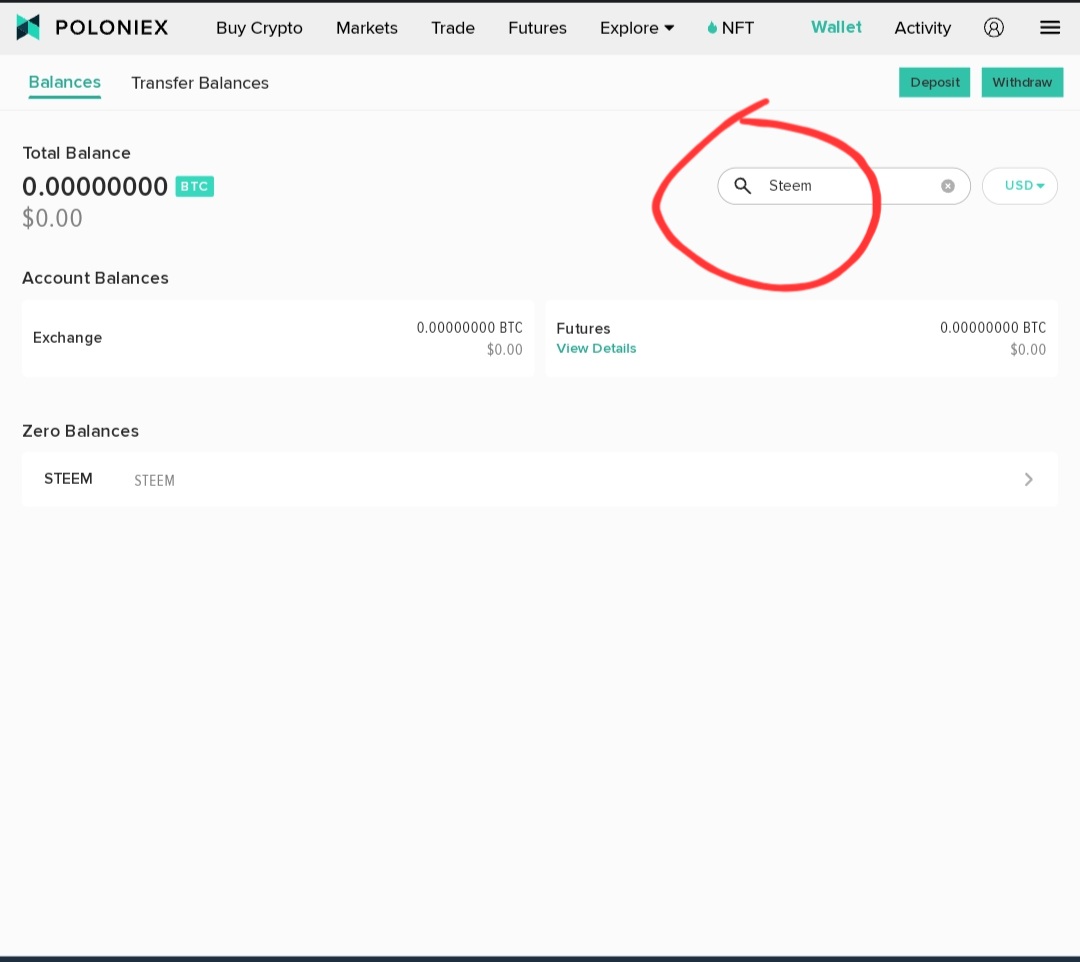The height and width of the screenshot is (962, 1080).
Task: Switch to the Balances tab
Action: pos(65,83)
